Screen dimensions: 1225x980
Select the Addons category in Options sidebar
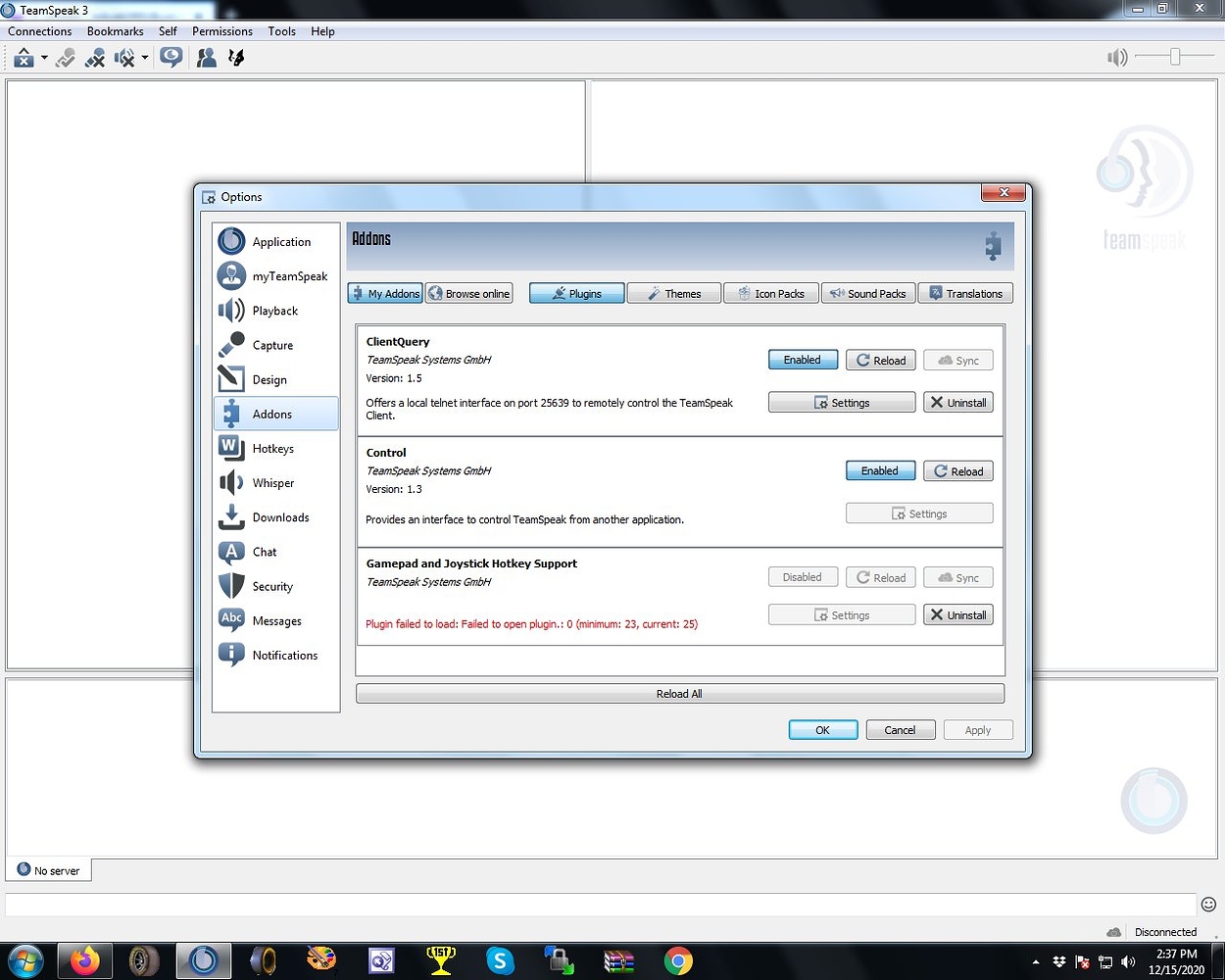(276, 414)
